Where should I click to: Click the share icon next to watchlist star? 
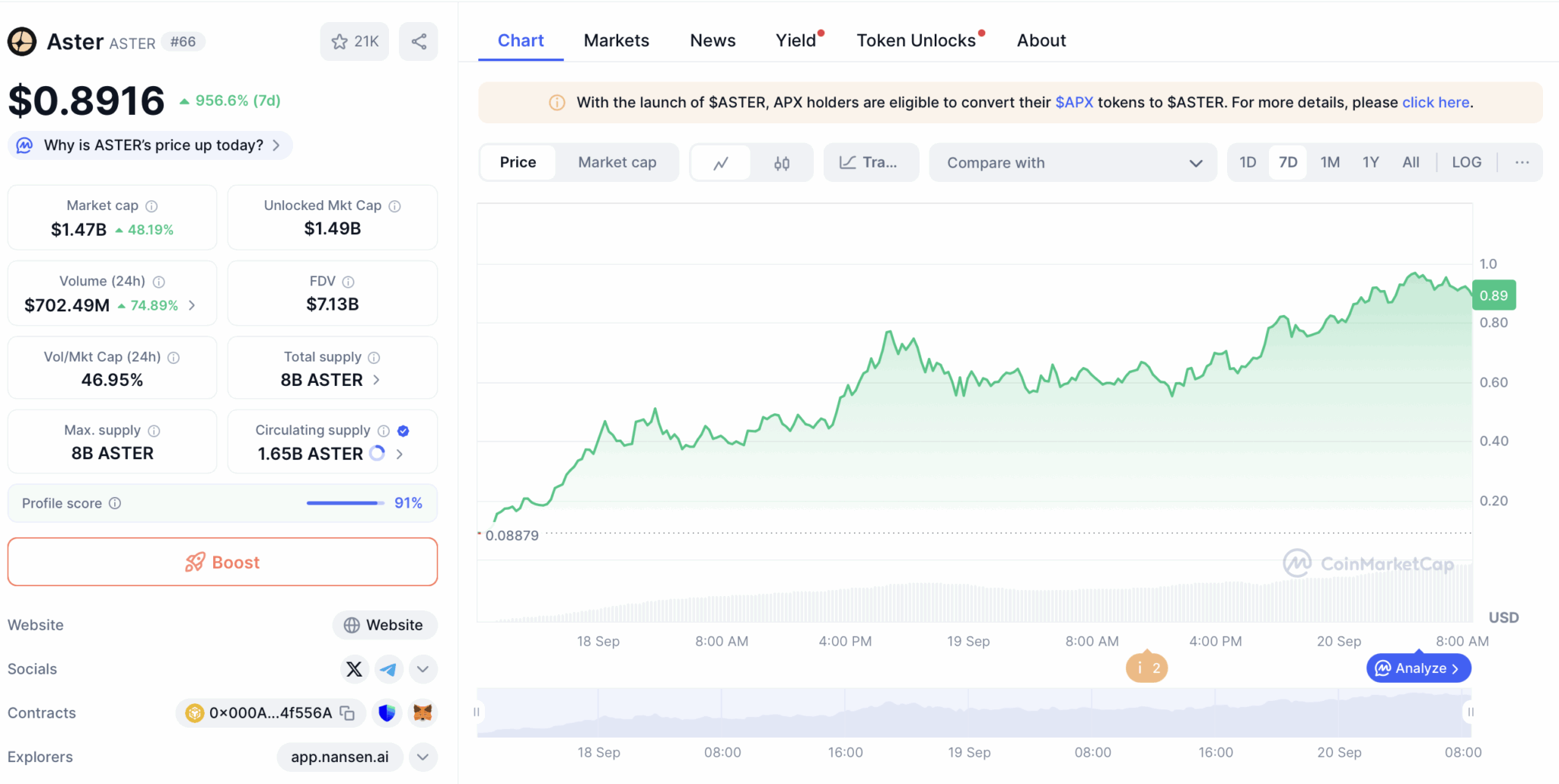point(418,41)
